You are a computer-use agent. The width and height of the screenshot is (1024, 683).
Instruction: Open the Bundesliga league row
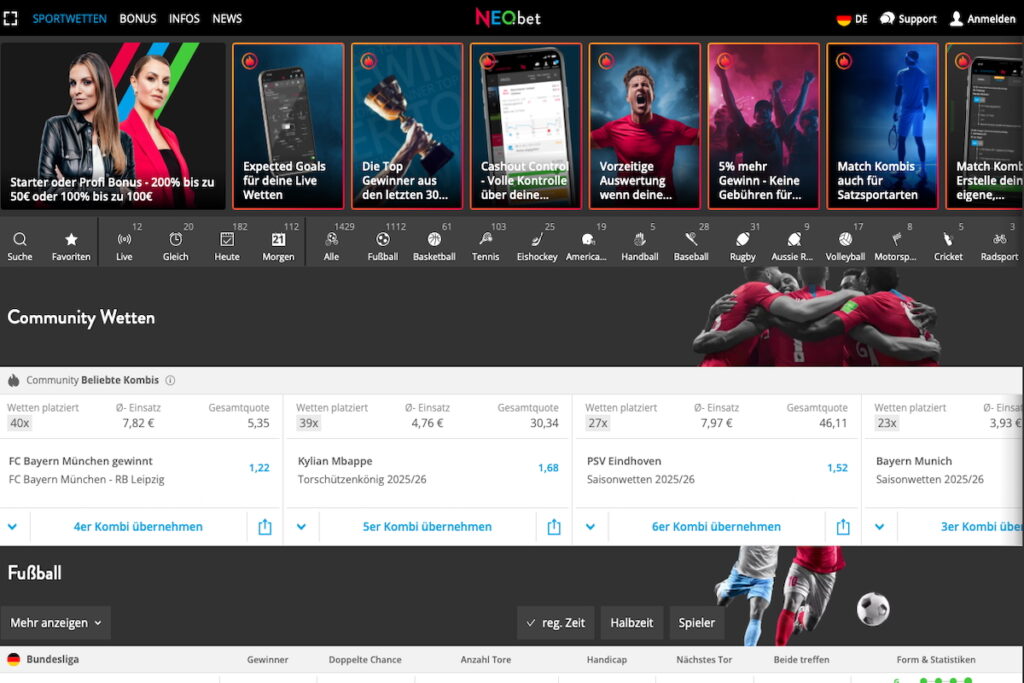point(52,659)
